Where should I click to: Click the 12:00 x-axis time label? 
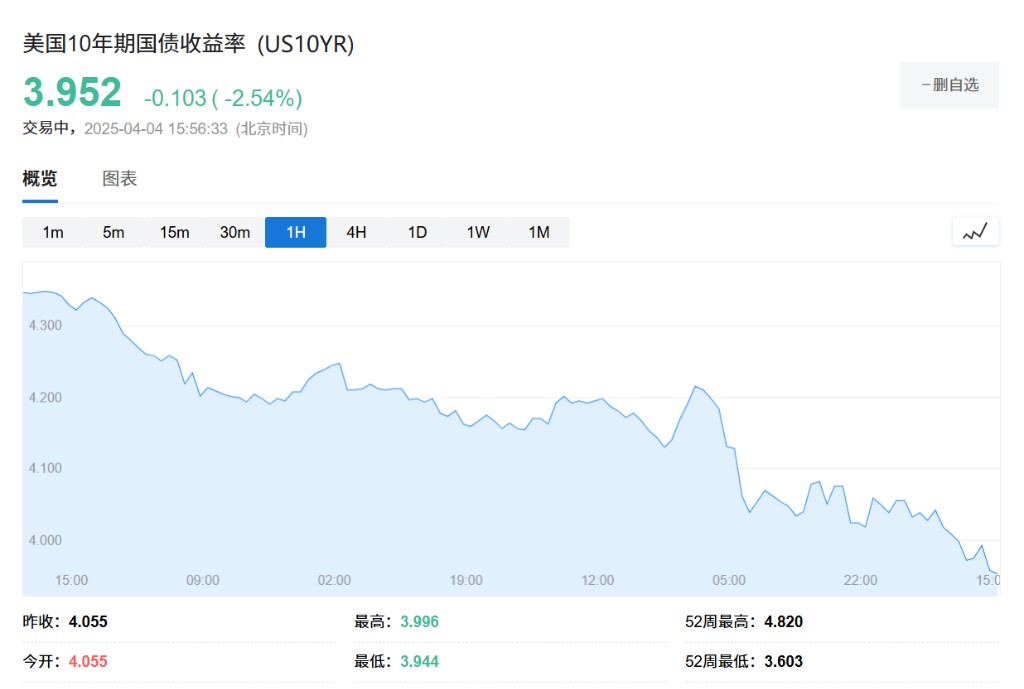598,581
